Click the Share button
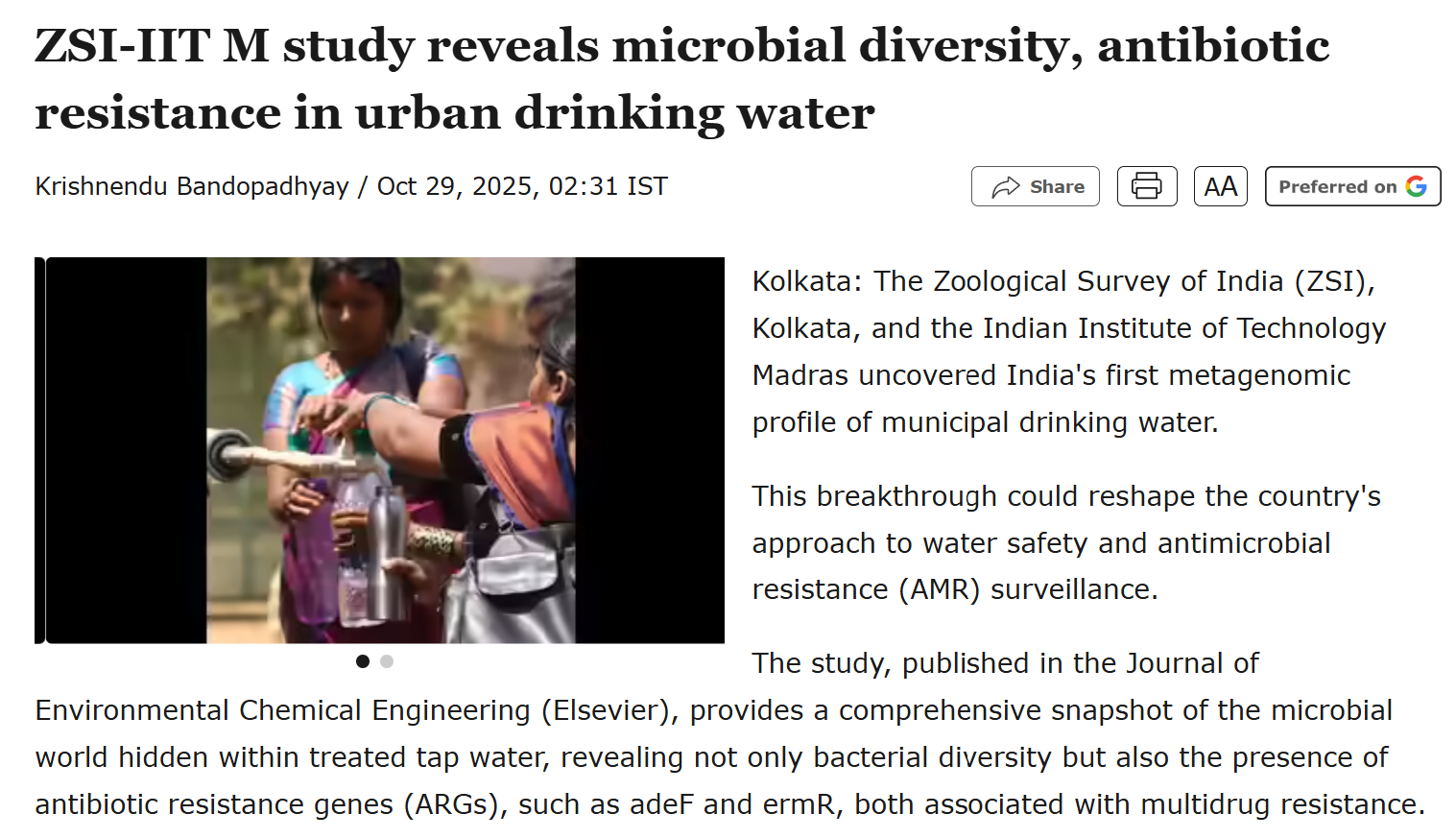 pyautogui.click(x=1035, y=185)
